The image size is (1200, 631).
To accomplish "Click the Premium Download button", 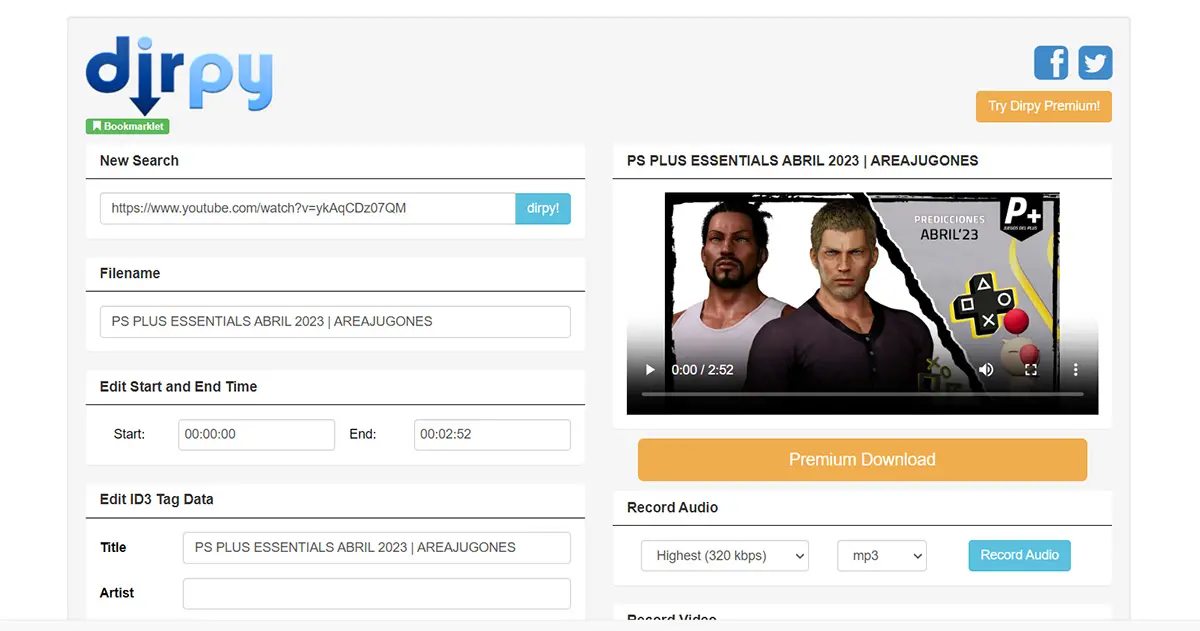I will point(862,460).
